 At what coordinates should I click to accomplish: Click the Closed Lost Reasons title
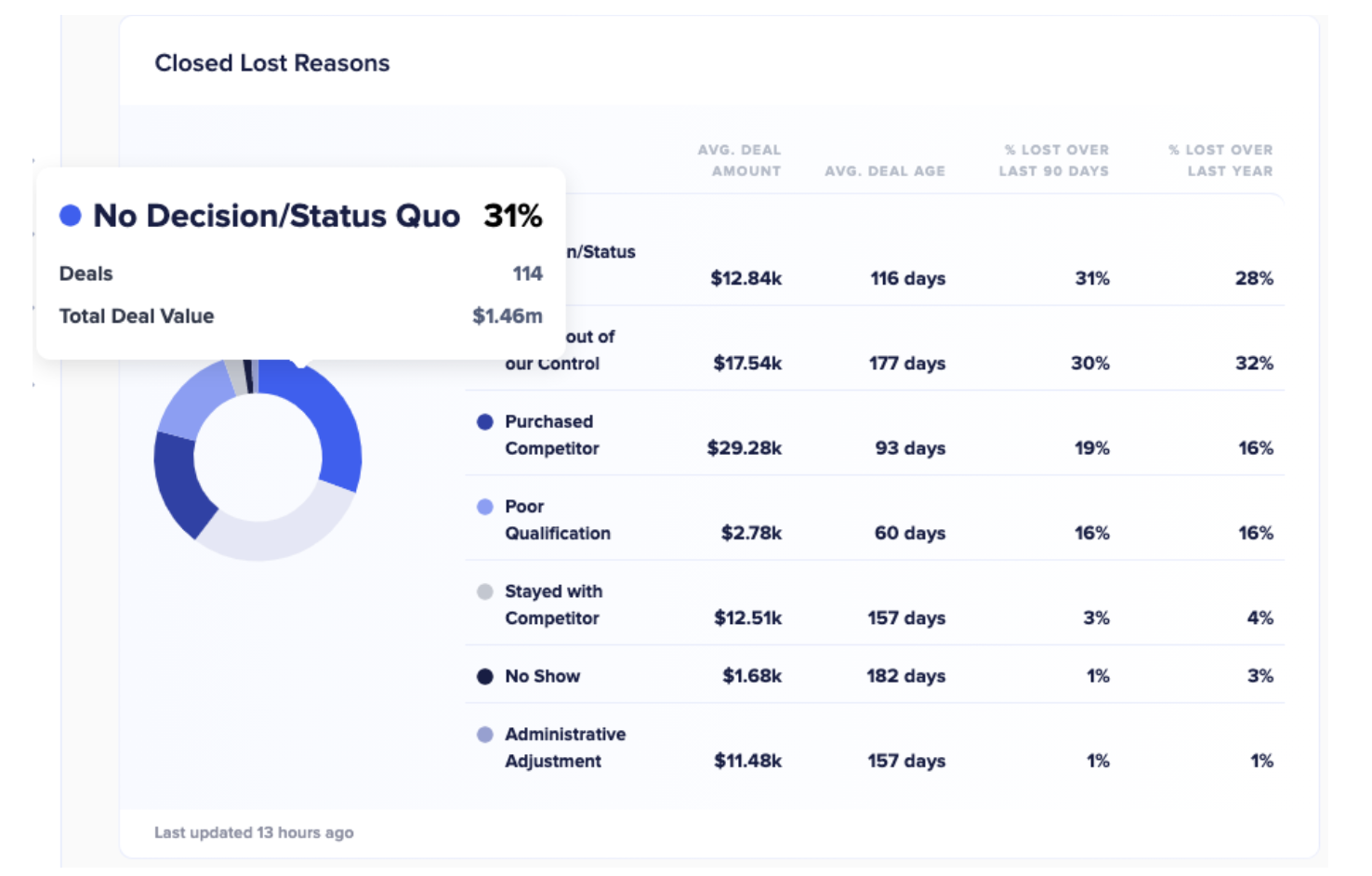(x=272, y=63)
